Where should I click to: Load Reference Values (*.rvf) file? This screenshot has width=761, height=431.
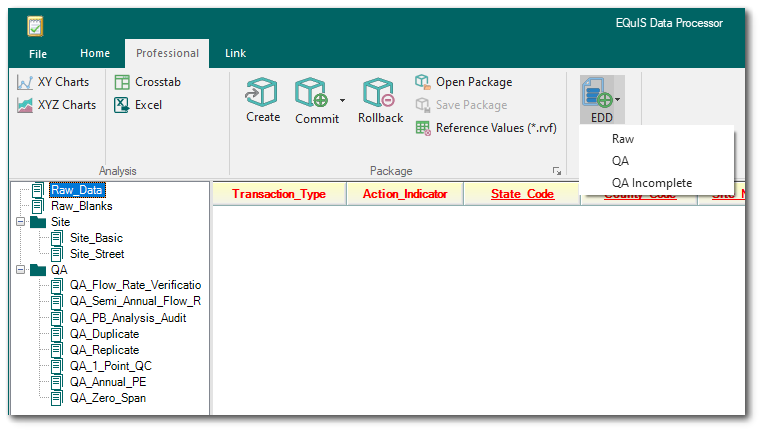pos(423,128)
